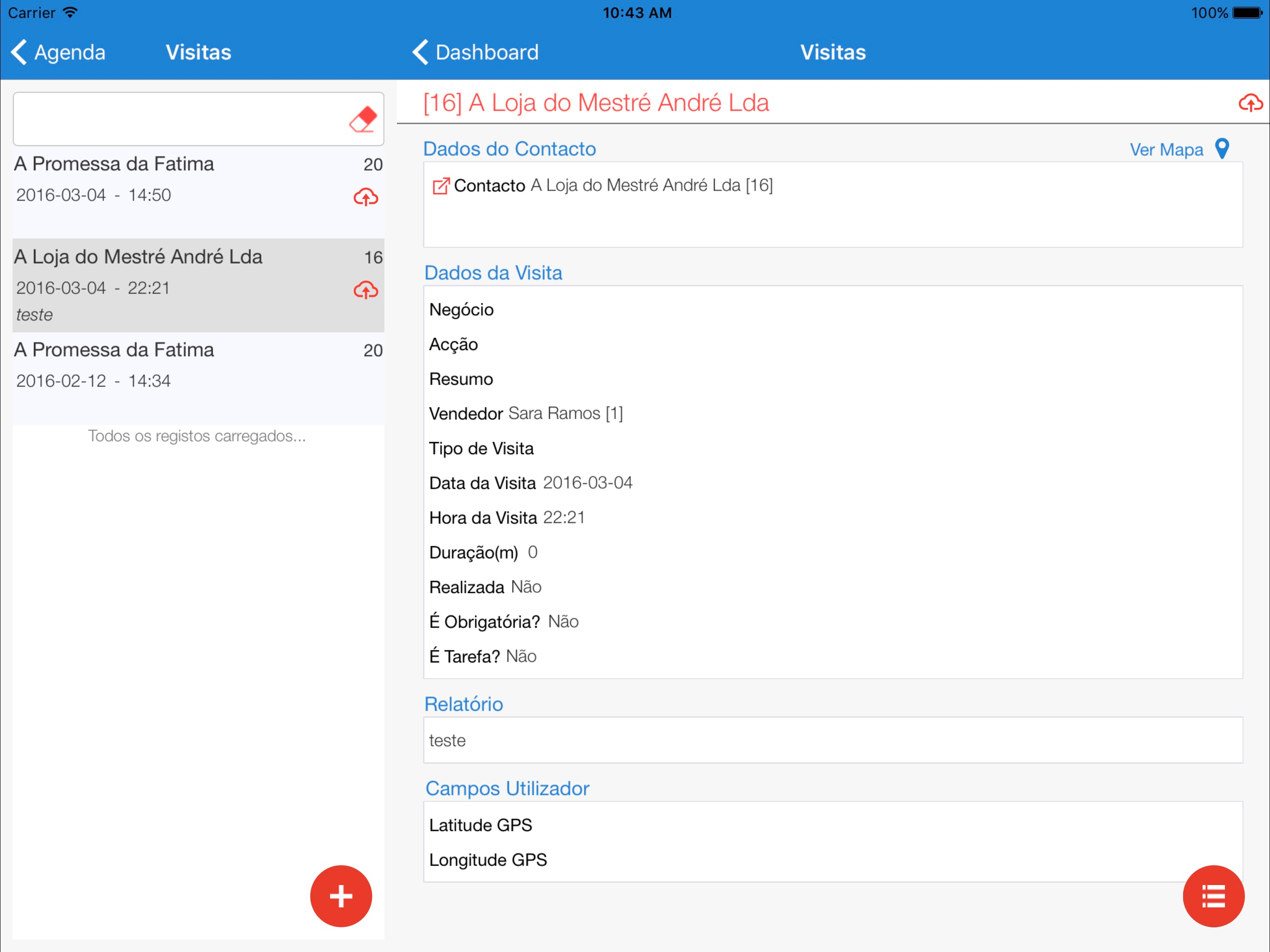The height and width of the screenshot is (952, 1270).
Task: Tap the cloud upload icon in the A Loja do Mestré André Lda row
Action: [x=366, y=290]
